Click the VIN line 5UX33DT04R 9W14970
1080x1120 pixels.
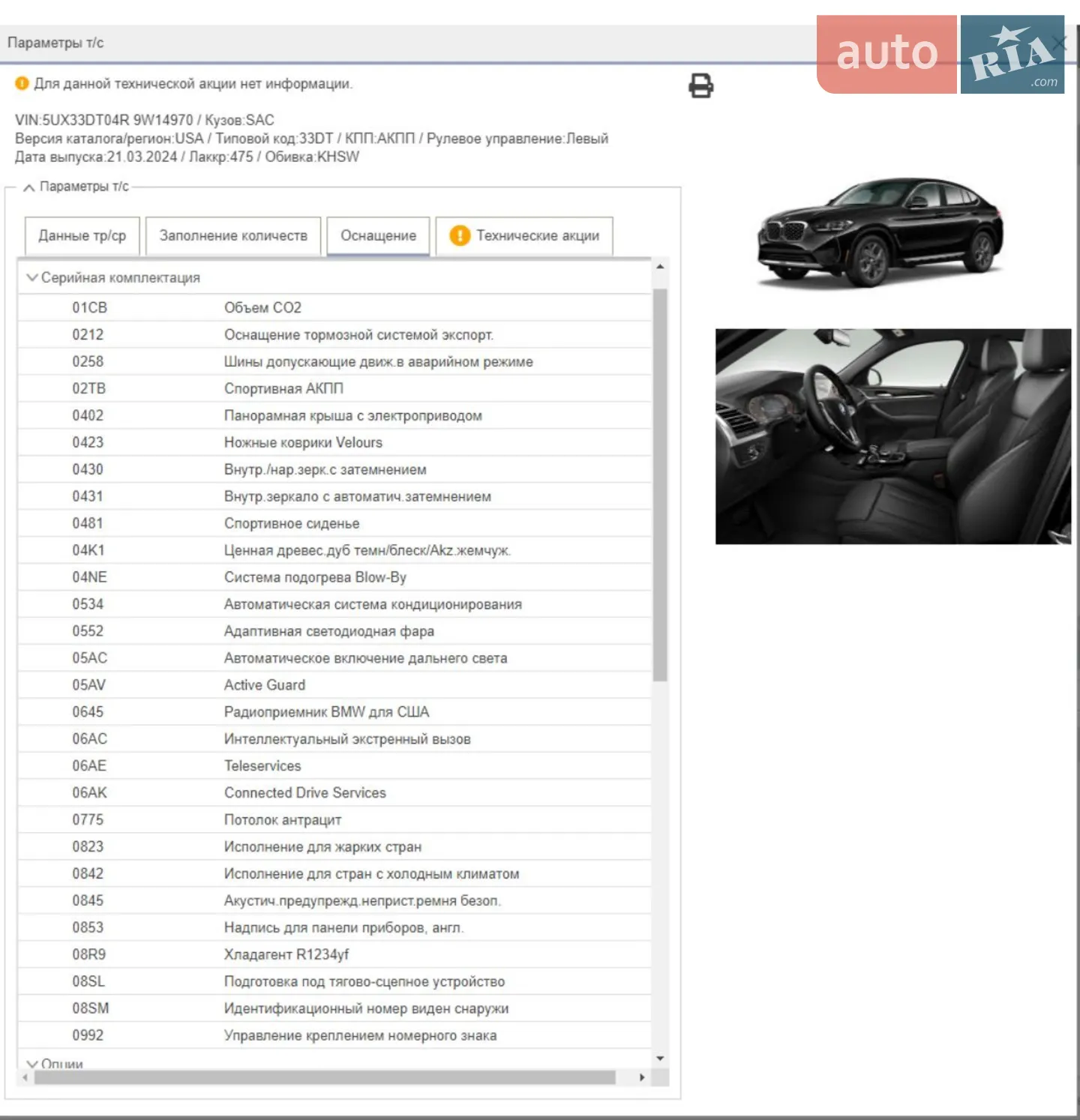pos(145,120)
